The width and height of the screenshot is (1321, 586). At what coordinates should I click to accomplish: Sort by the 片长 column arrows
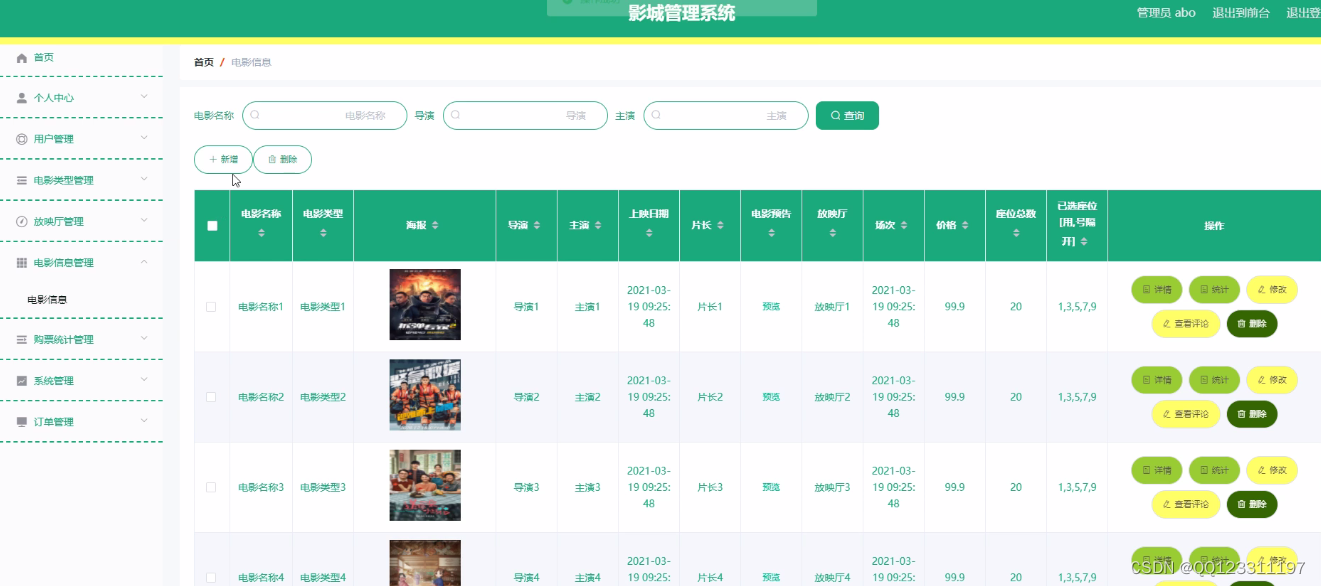click(720, 226)
